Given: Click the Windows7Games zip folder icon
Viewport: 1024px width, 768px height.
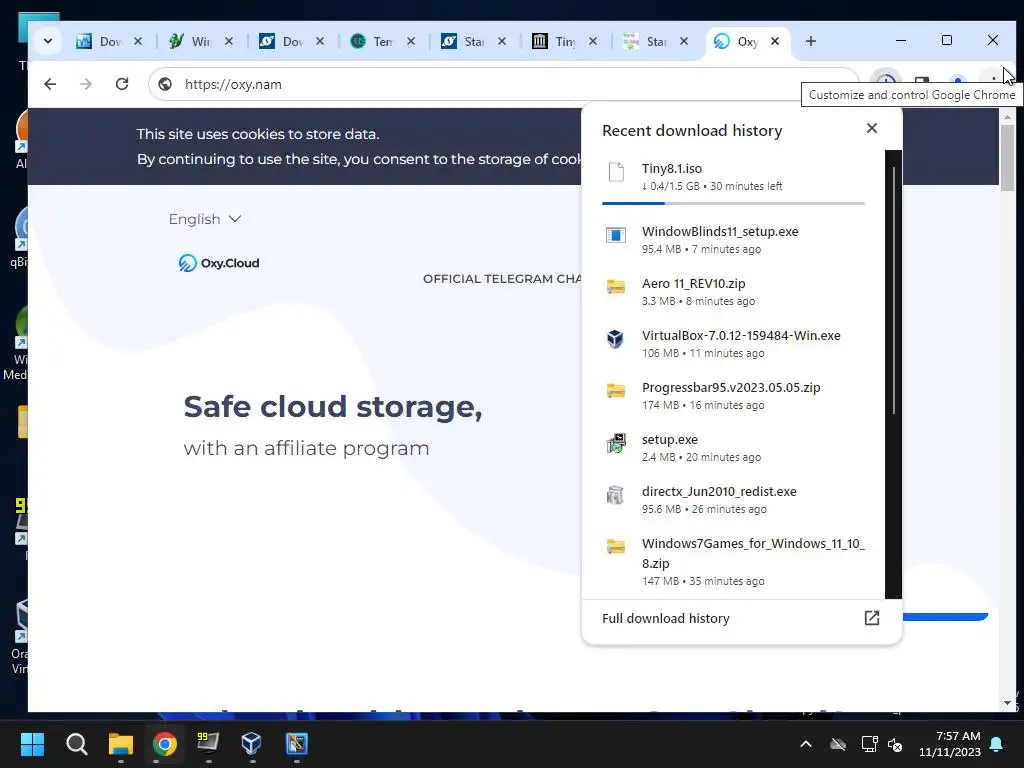Looking at the screenshot, I should [616, 547].
